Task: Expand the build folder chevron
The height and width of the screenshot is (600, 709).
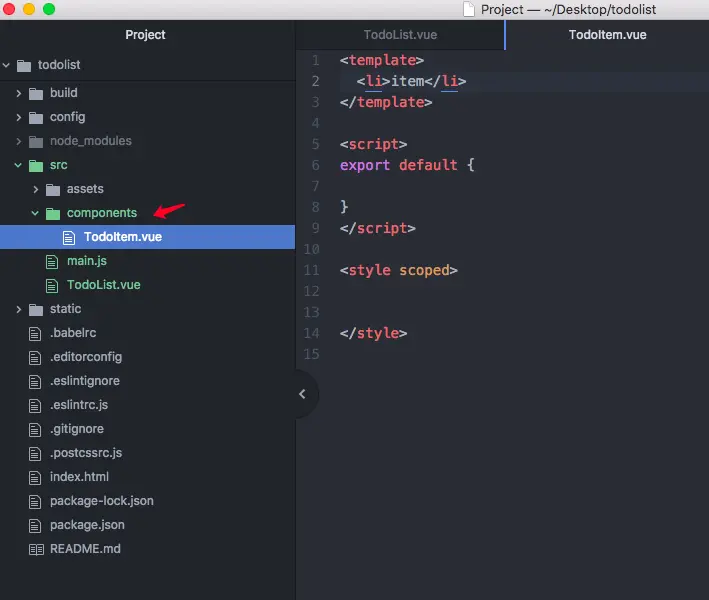Action: (x=19, y=93)
